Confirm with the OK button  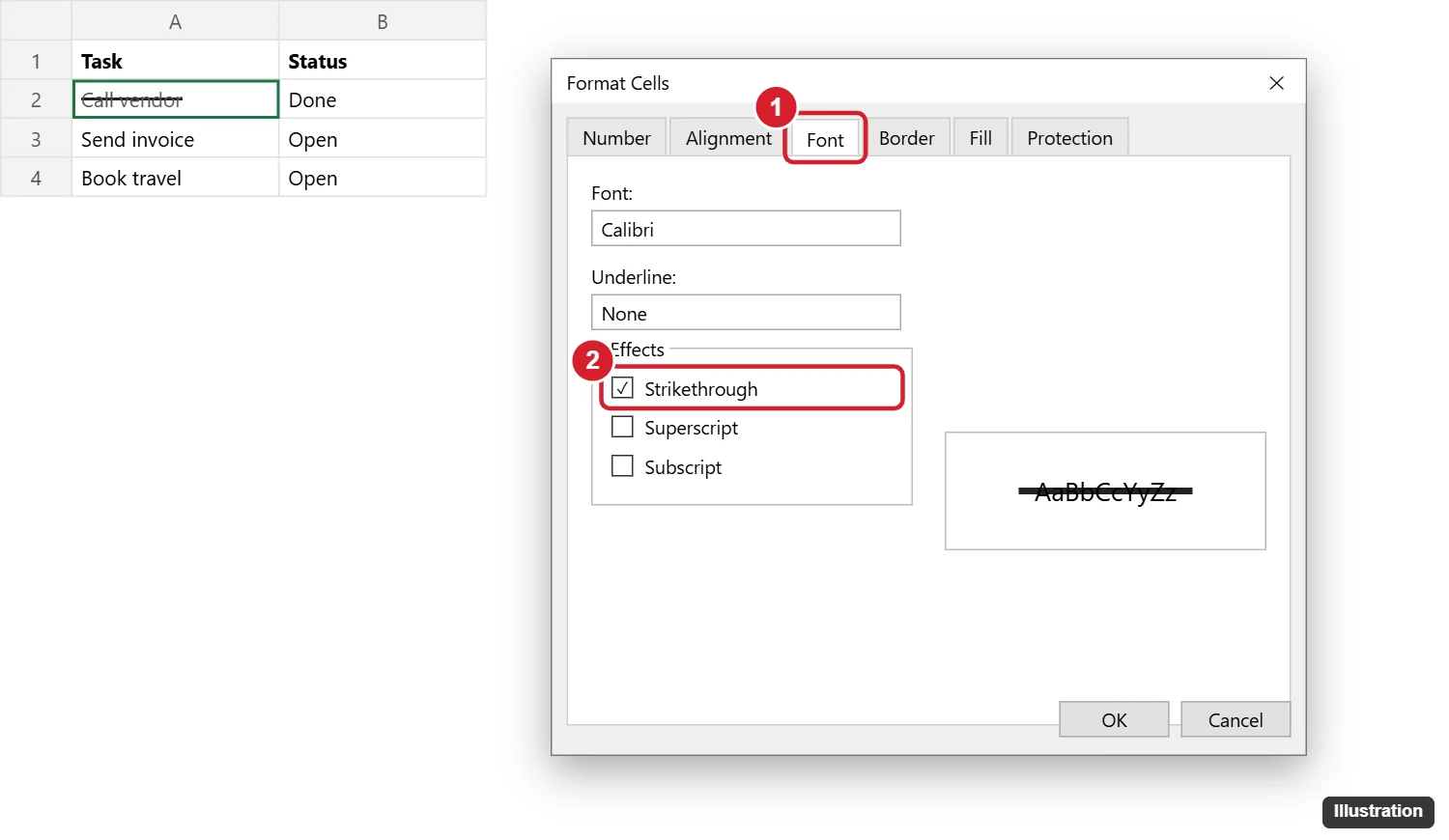(x=1114, y=719)
